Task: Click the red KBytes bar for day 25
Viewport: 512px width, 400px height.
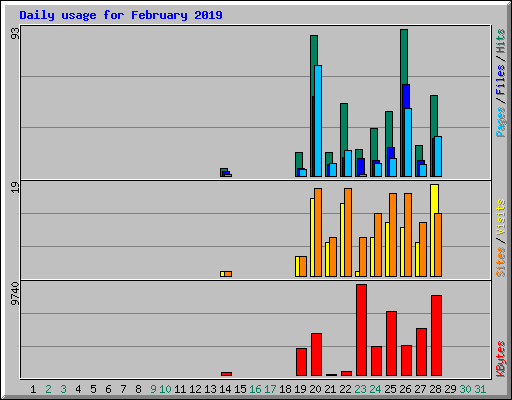Action: pos(391,343)
